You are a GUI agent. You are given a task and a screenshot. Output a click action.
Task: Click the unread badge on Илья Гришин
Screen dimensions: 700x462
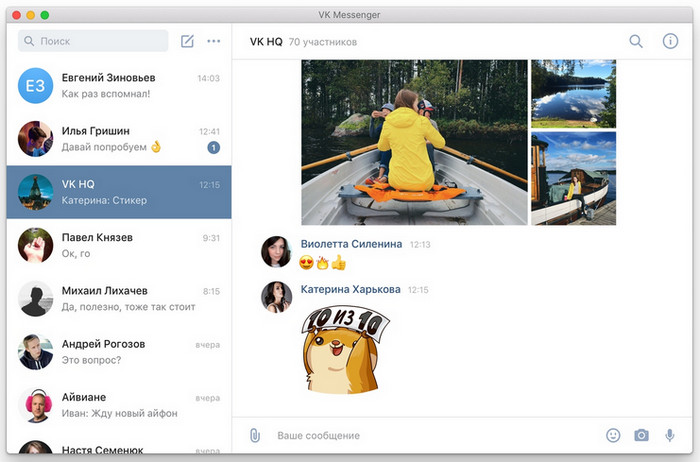coord(213,148)
